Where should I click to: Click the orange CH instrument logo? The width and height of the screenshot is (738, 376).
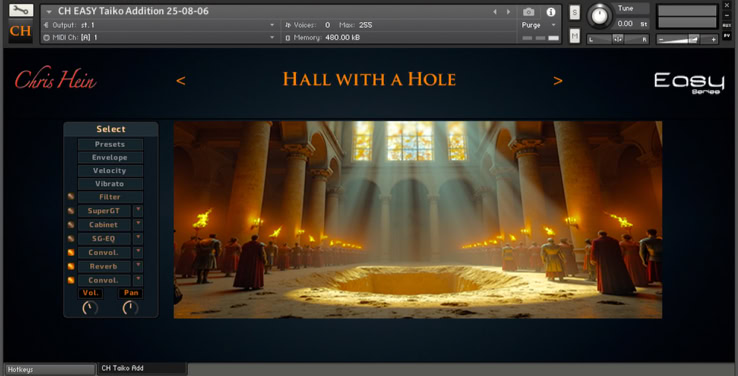[x=21, y=31]
